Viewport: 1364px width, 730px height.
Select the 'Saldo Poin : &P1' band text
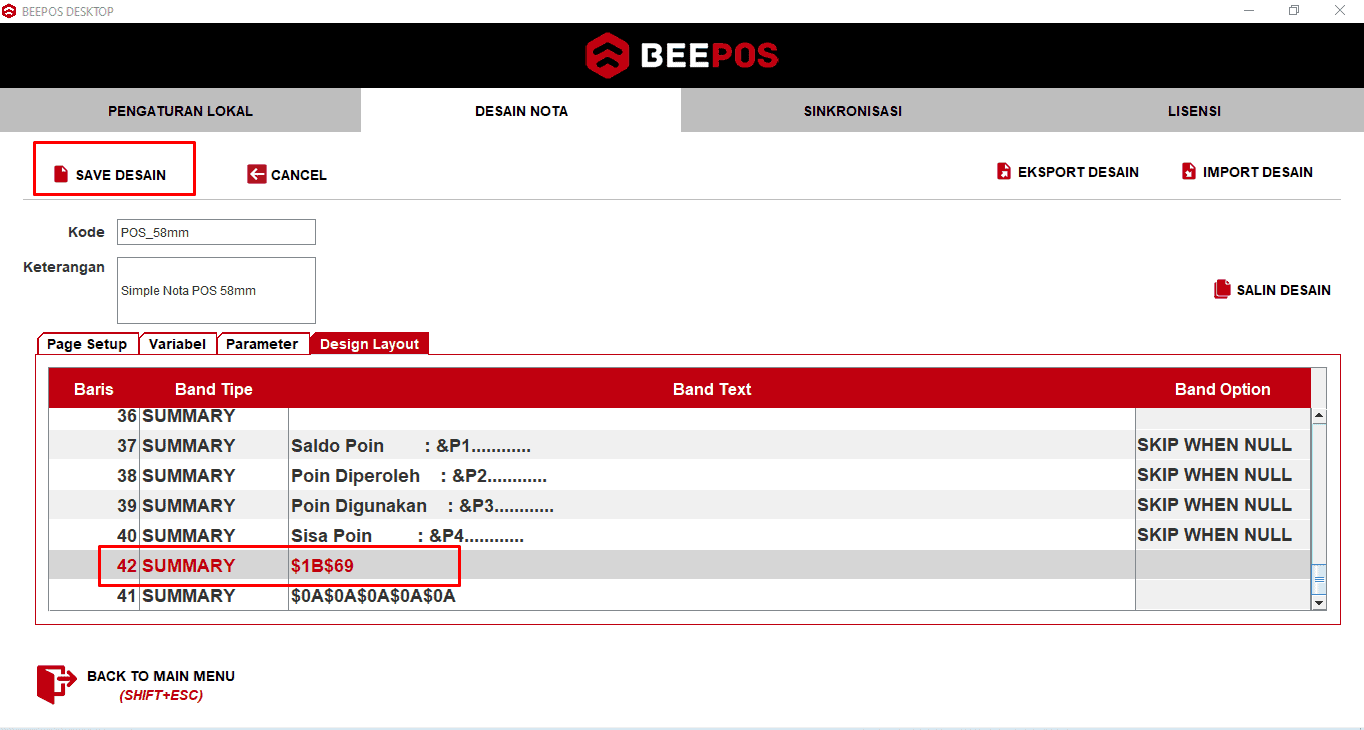click(x=410, y=446)
